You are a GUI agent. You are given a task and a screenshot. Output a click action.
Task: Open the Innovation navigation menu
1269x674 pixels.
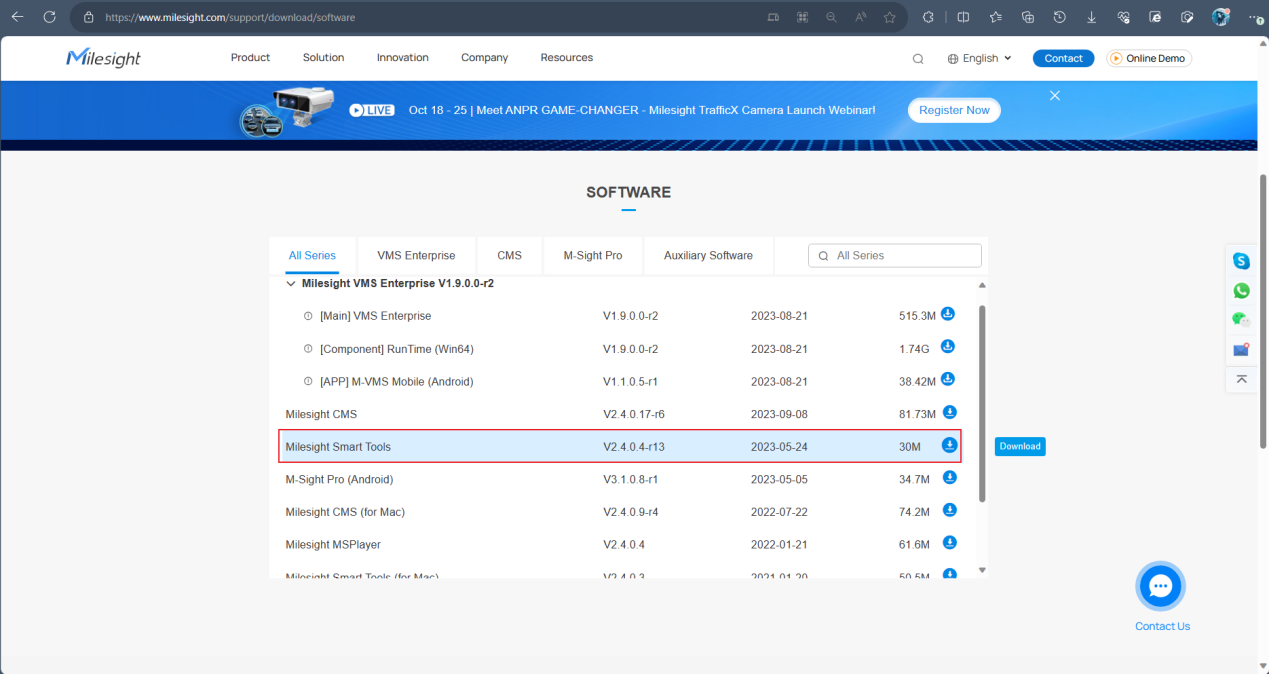tap(403, 58)
